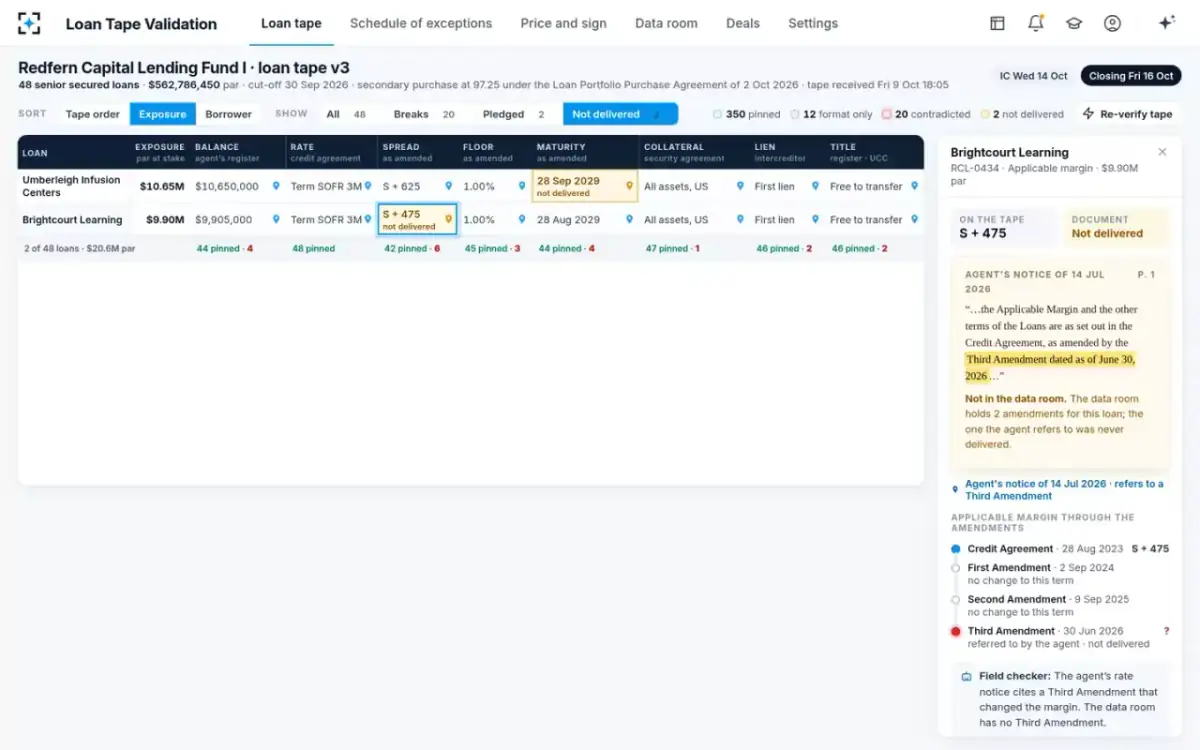The image size is (1200, 750).
Task: Click pin beside Umberleigh All assets, US collateral
Action: pos(740,186)
